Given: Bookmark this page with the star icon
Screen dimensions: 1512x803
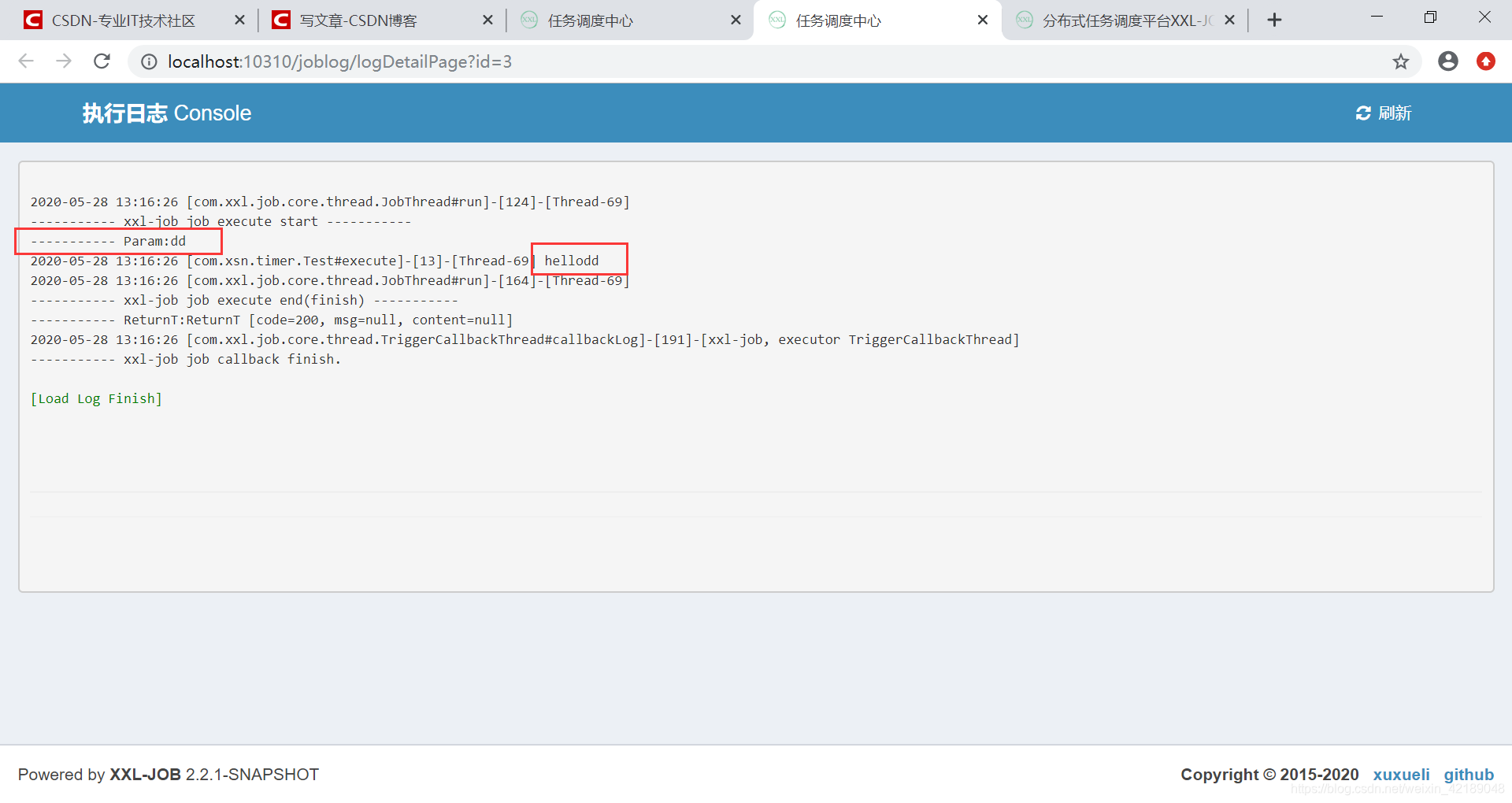Looking at the screenshot, I should point(1400,61).
